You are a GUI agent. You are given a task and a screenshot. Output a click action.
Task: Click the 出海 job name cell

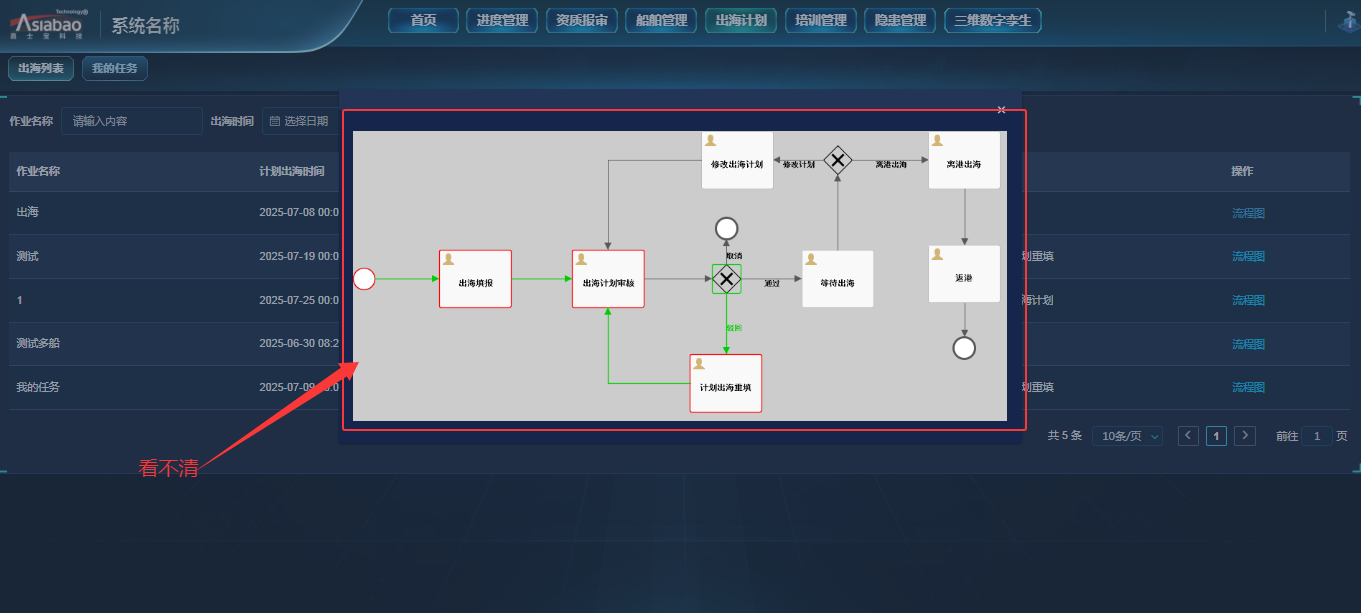[28, 212]
